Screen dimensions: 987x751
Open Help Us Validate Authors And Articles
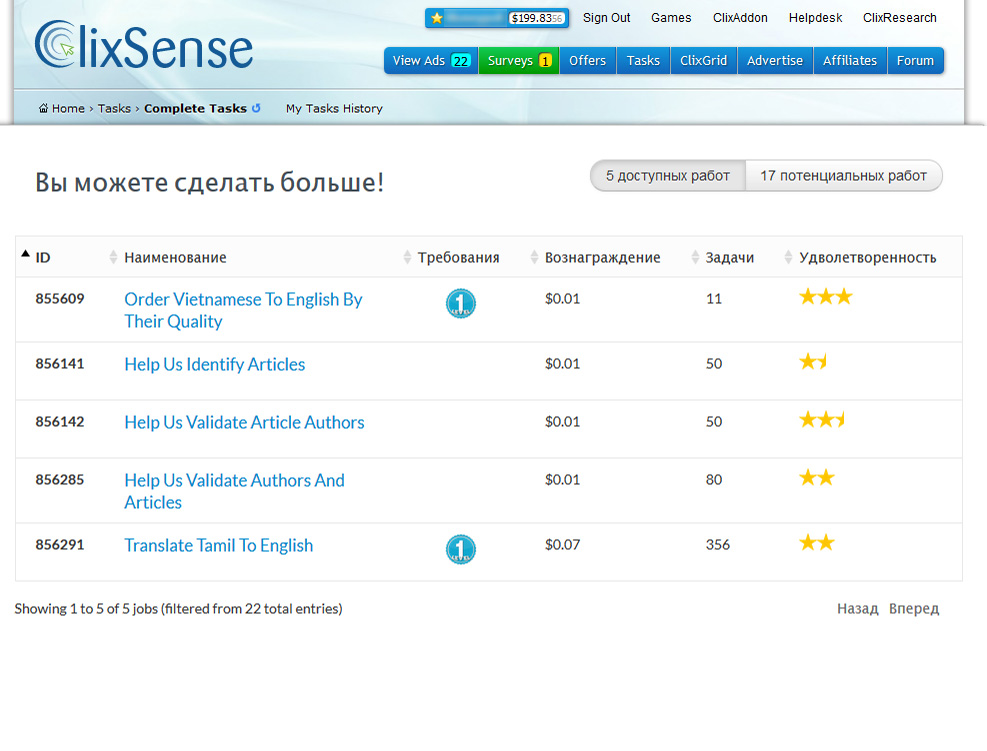click(234, 491)
